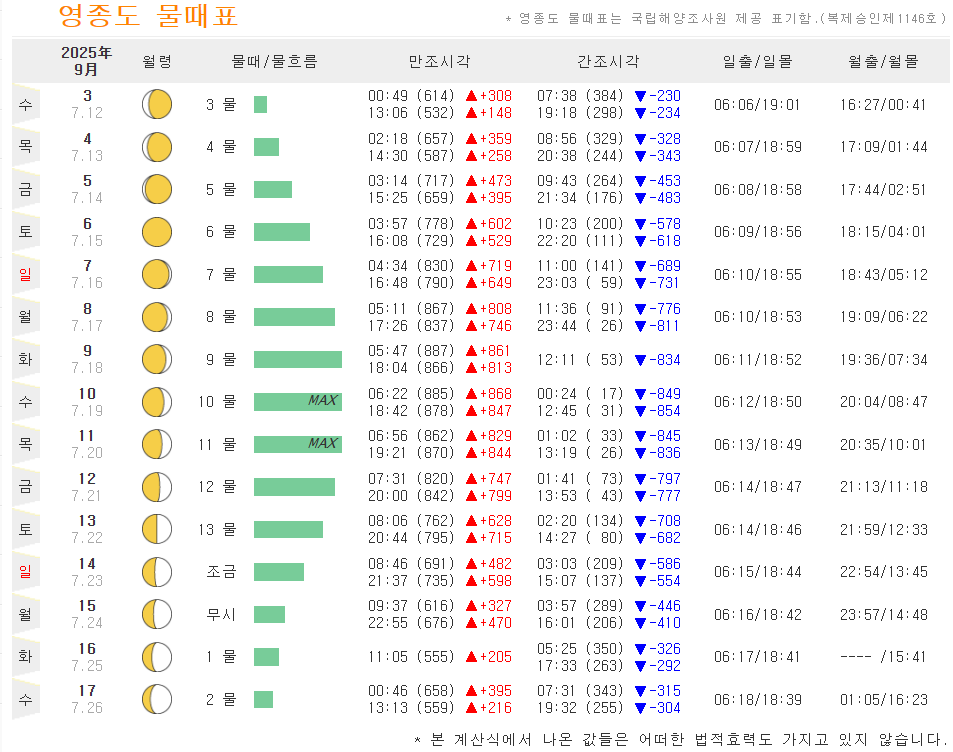Expand the 월령 column header

pos(156,60)
